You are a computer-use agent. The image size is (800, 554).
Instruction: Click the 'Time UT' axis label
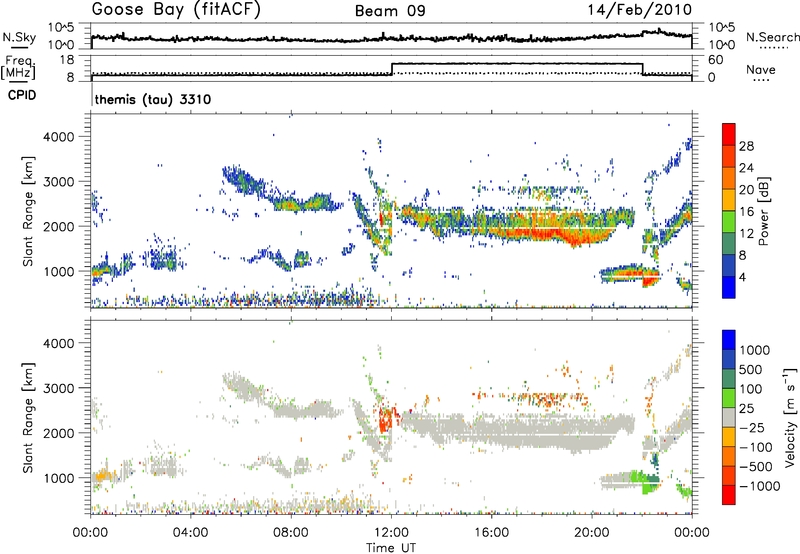click(391, 548)
